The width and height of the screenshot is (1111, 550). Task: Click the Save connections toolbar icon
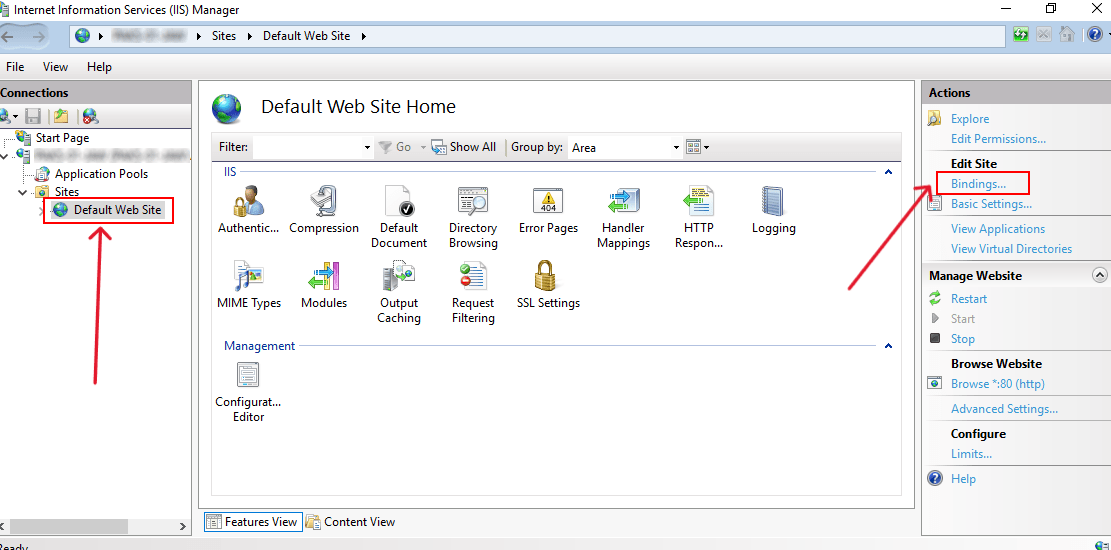tap(33, 116)
